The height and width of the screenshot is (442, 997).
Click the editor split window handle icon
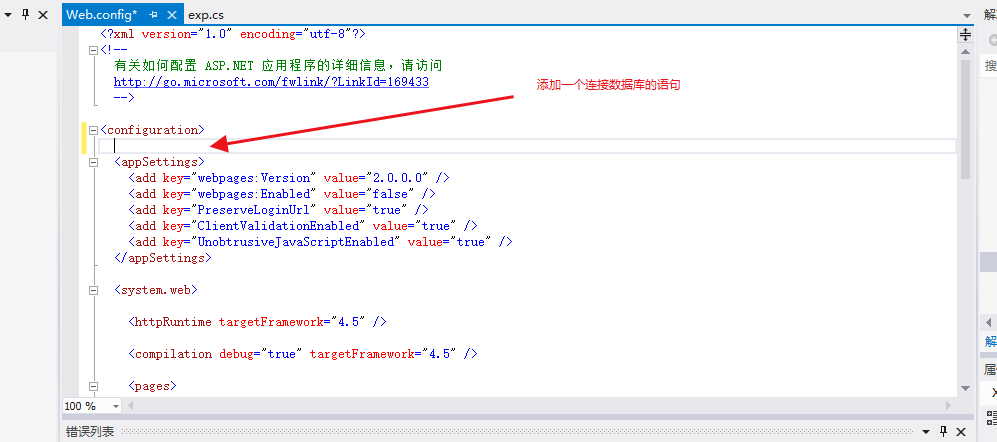point(966,34)
